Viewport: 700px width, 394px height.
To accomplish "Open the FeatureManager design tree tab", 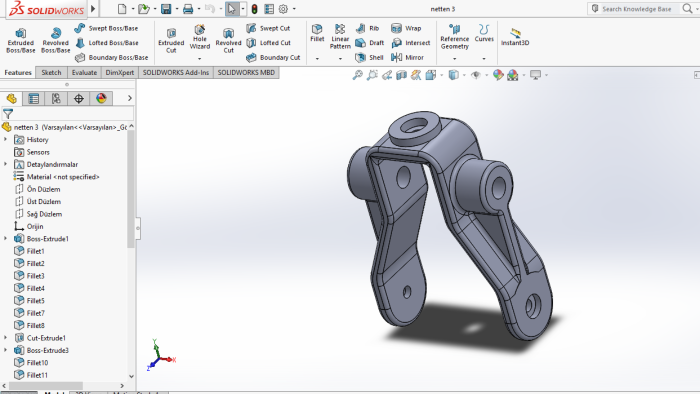I will 12,98.
